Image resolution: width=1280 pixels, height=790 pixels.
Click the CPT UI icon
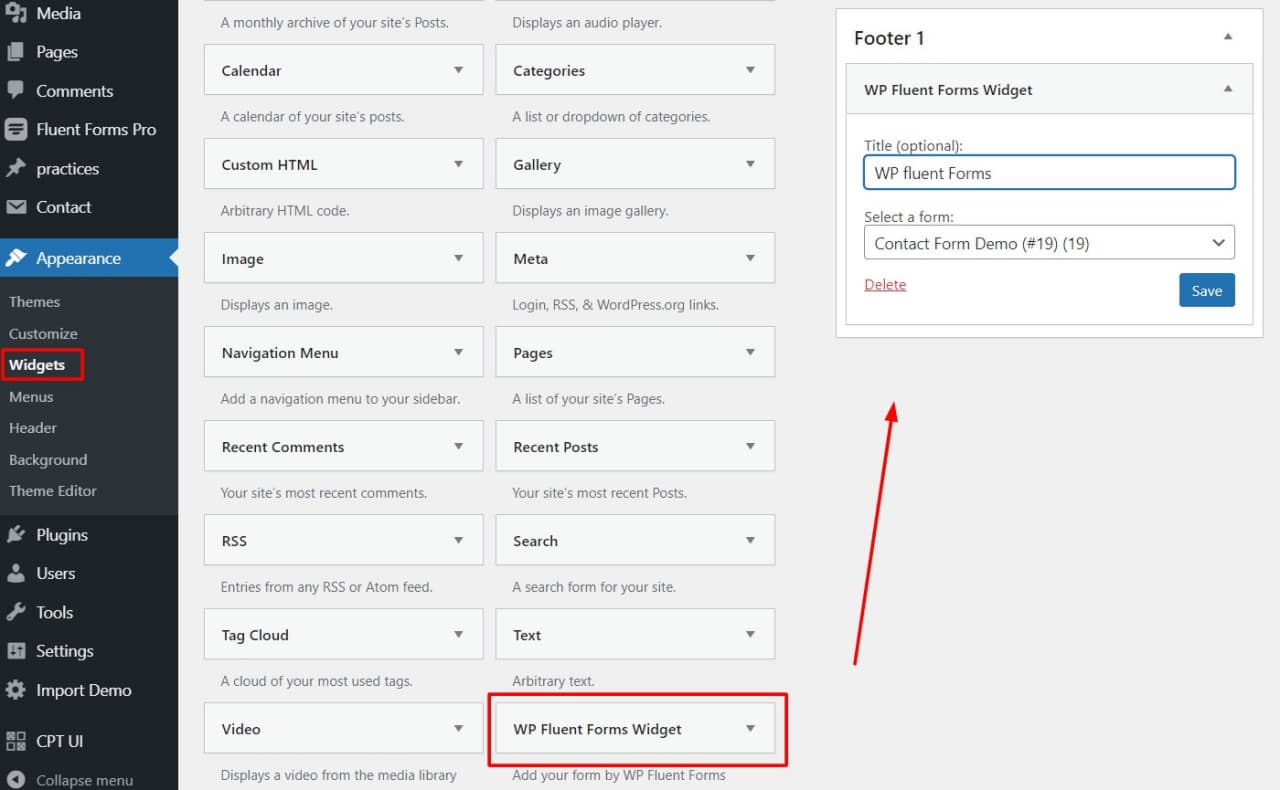coord(16,741)
